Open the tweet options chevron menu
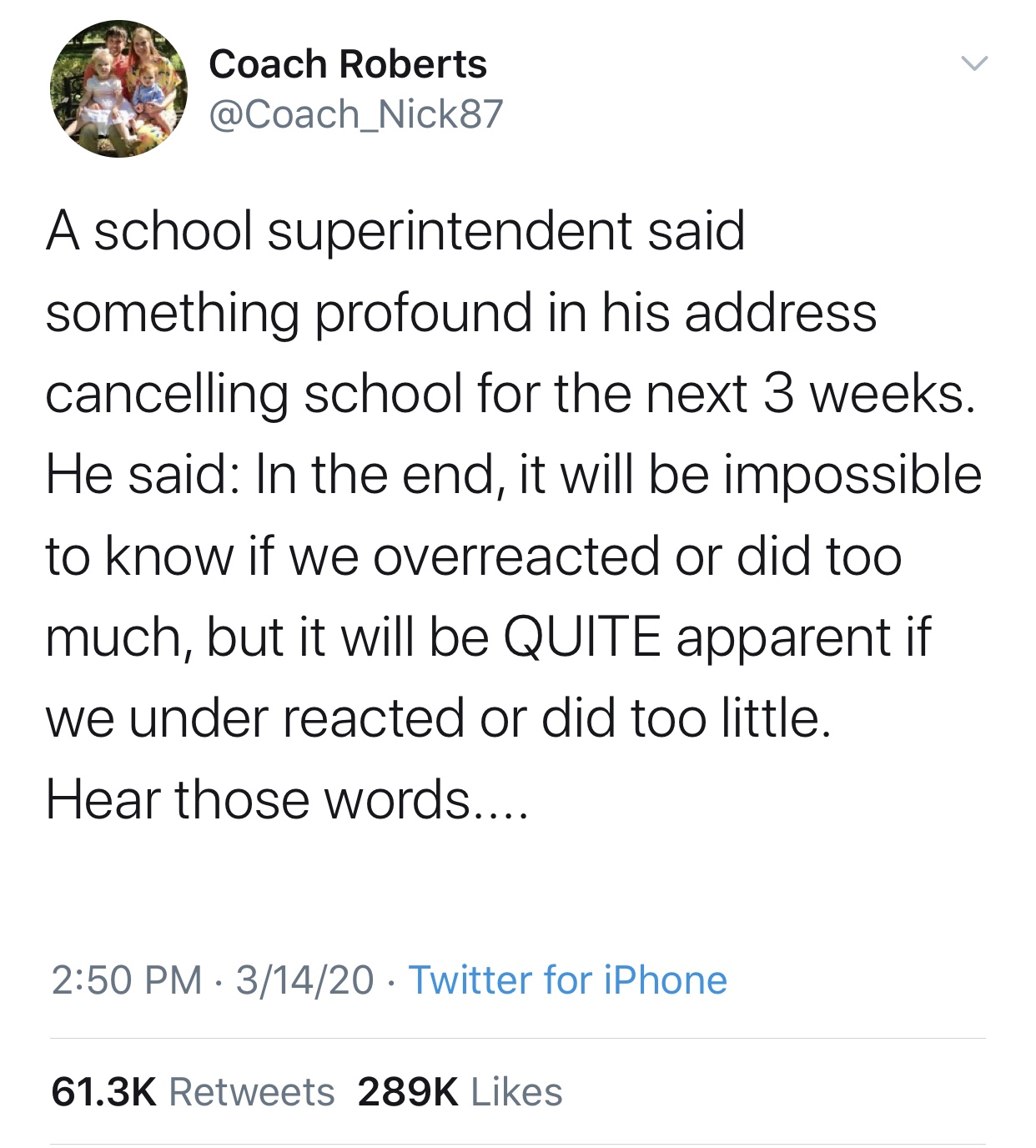1036x1148 pixels. (x=973, y=63)
